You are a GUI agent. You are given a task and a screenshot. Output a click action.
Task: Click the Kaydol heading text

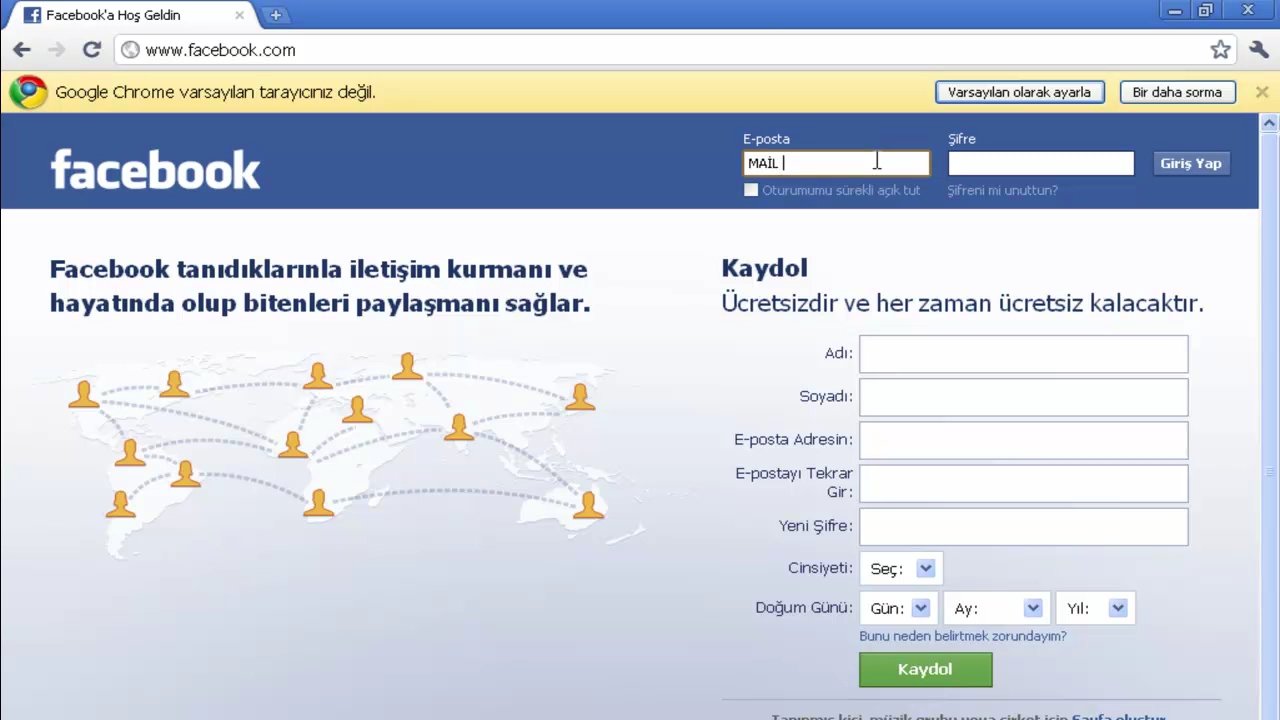(x=764, y=268)
